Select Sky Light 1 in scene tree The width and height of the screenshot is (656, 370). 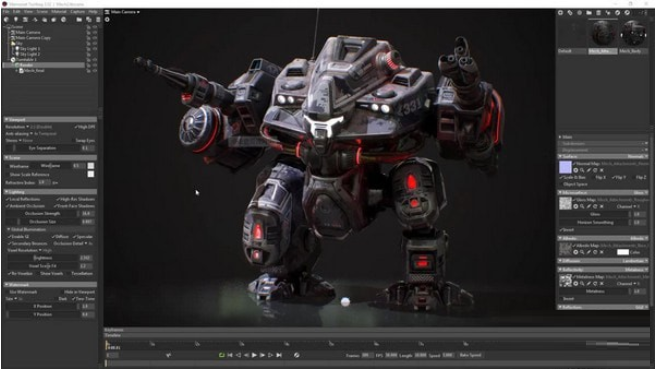pos(30,49)
